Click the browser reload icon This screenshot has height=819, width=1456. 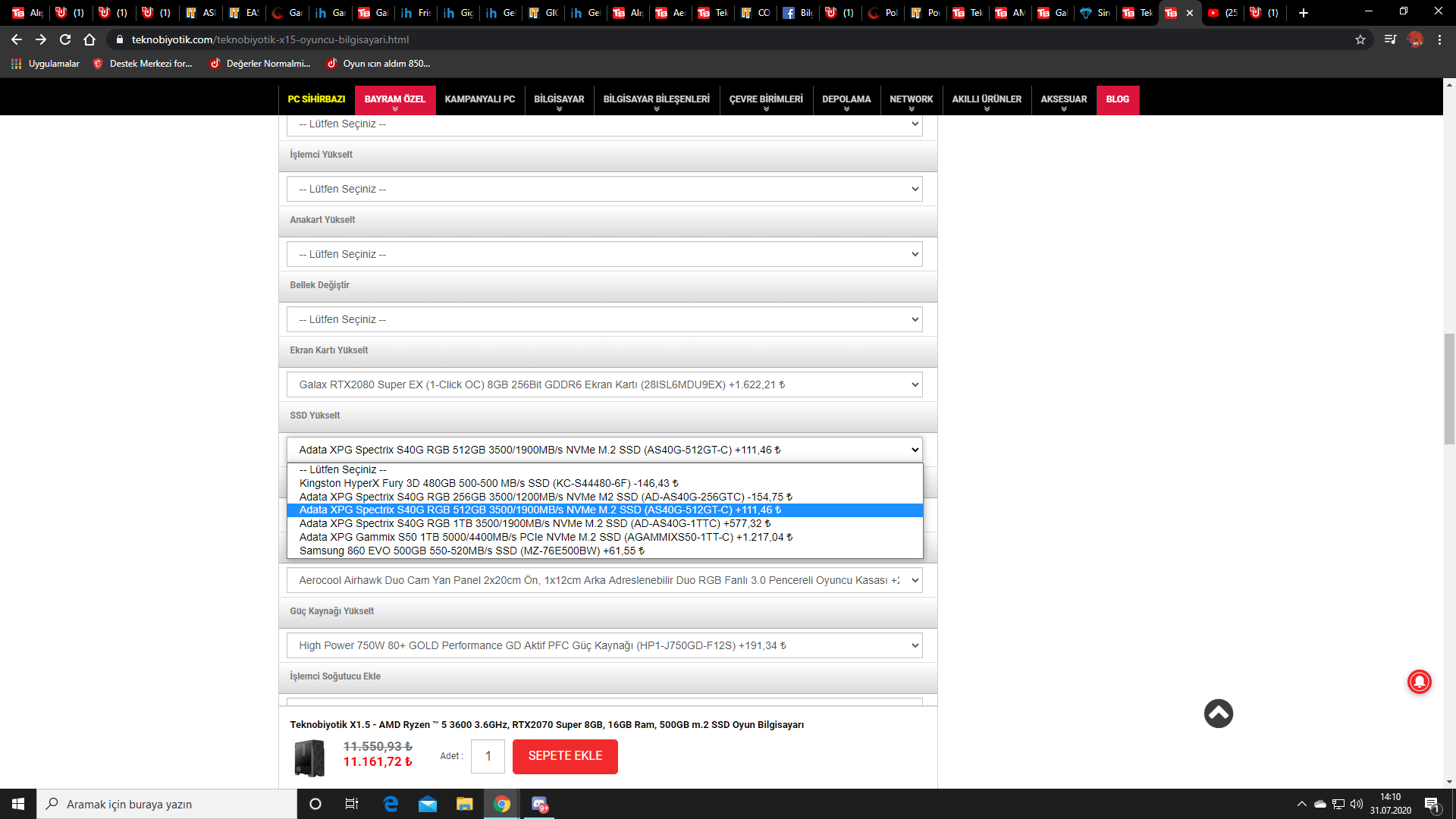[x=65, y=39]
